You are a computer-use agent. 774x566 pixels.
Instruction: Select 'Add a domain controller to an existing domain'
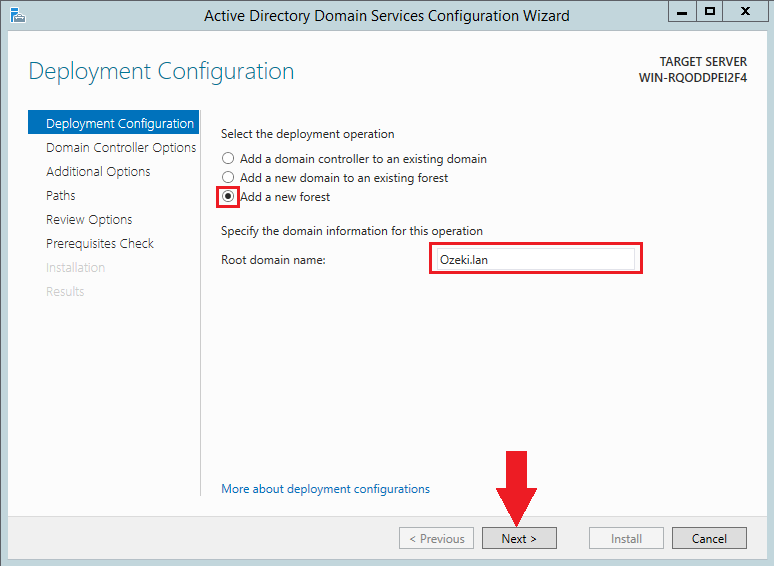click(228, 159)
